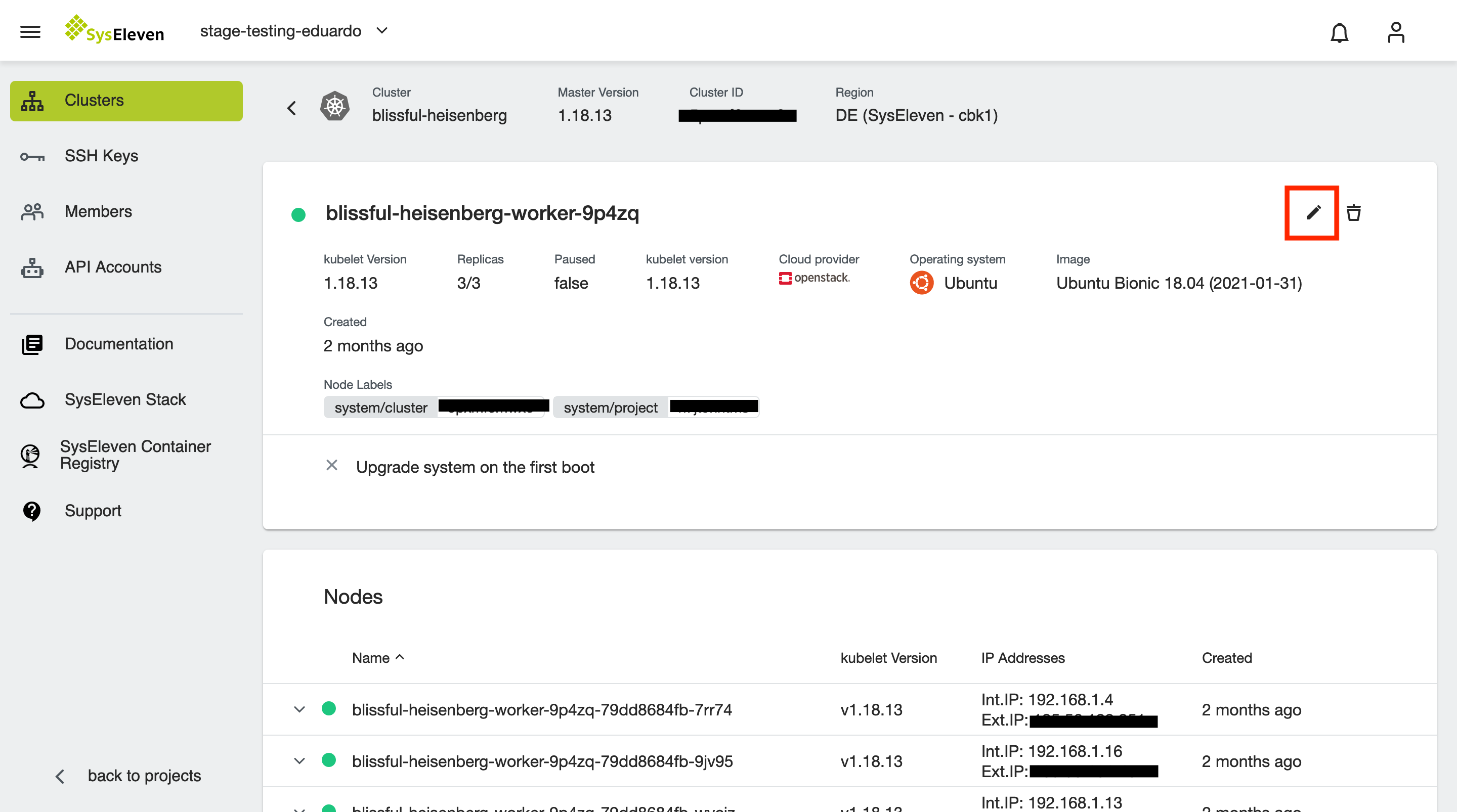This screenshot has width=1457, height=812.
Task: Select node blissful-heisenberg-worker-9p4zq-79dd8684fb-9jv95
Action: (x=542, y=761)
